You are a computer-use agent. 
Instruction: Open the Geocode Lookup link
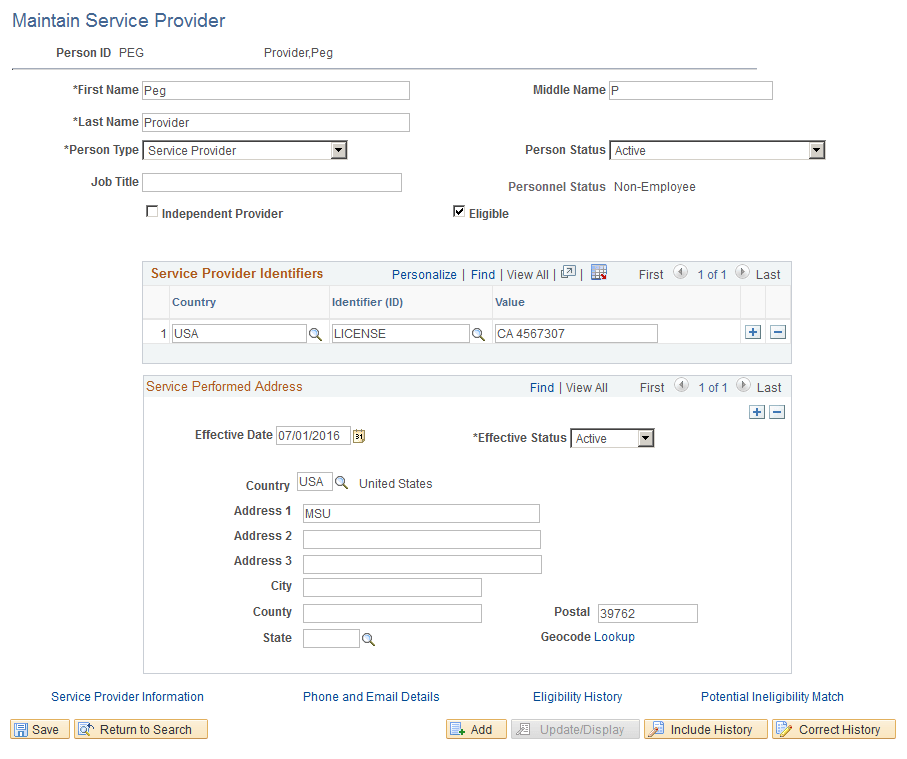click(x=614, y=637)
